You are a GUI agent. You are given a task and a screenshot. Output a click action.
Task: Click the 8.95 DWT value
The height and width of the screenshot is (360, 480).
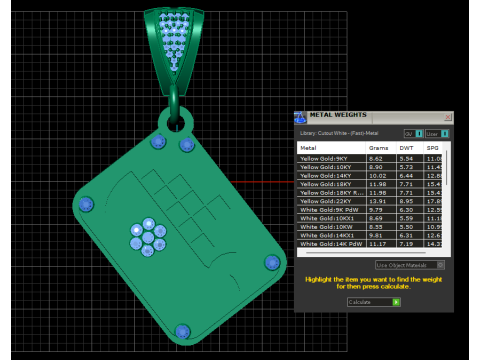tap(406, 201)
